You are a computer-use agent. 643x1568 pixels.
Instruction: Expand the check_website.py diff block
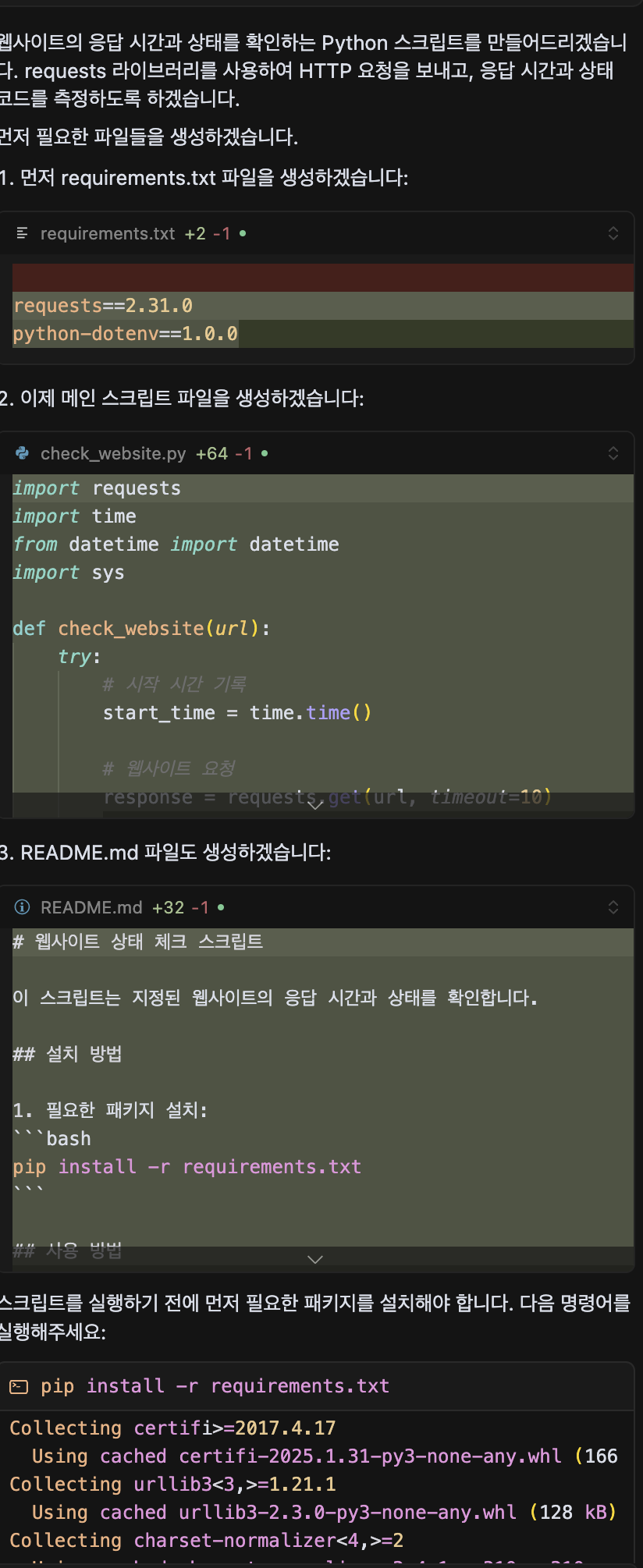point(613,453)
